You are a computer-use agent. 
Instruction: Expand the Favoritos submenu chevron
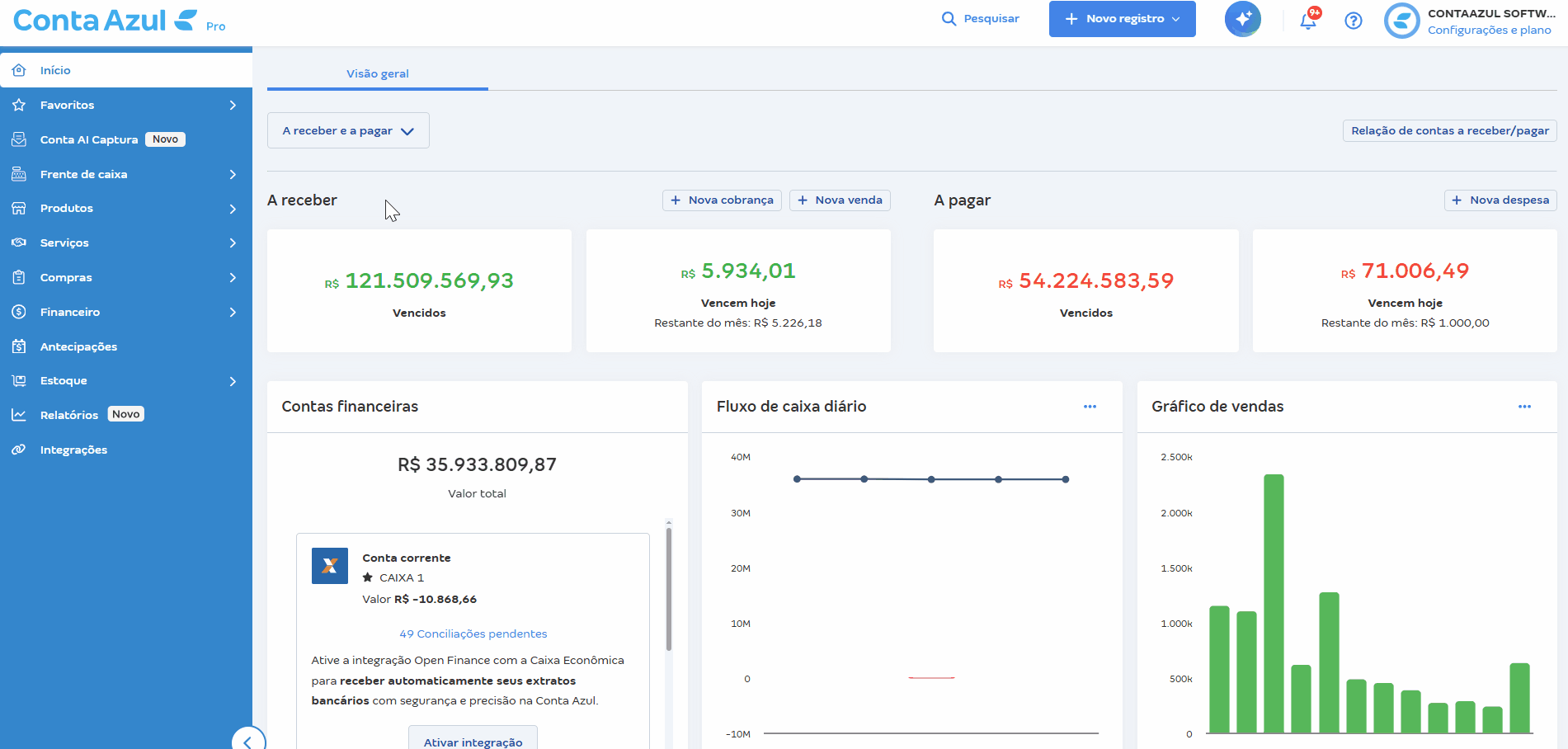[233, 105]
